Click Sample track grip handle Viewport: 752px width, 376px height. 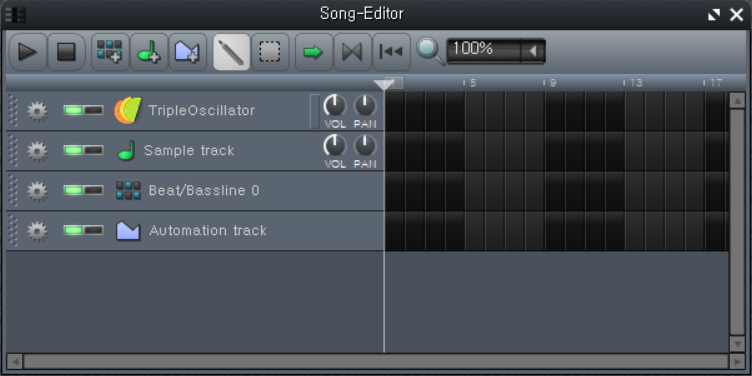click(13, 151)
